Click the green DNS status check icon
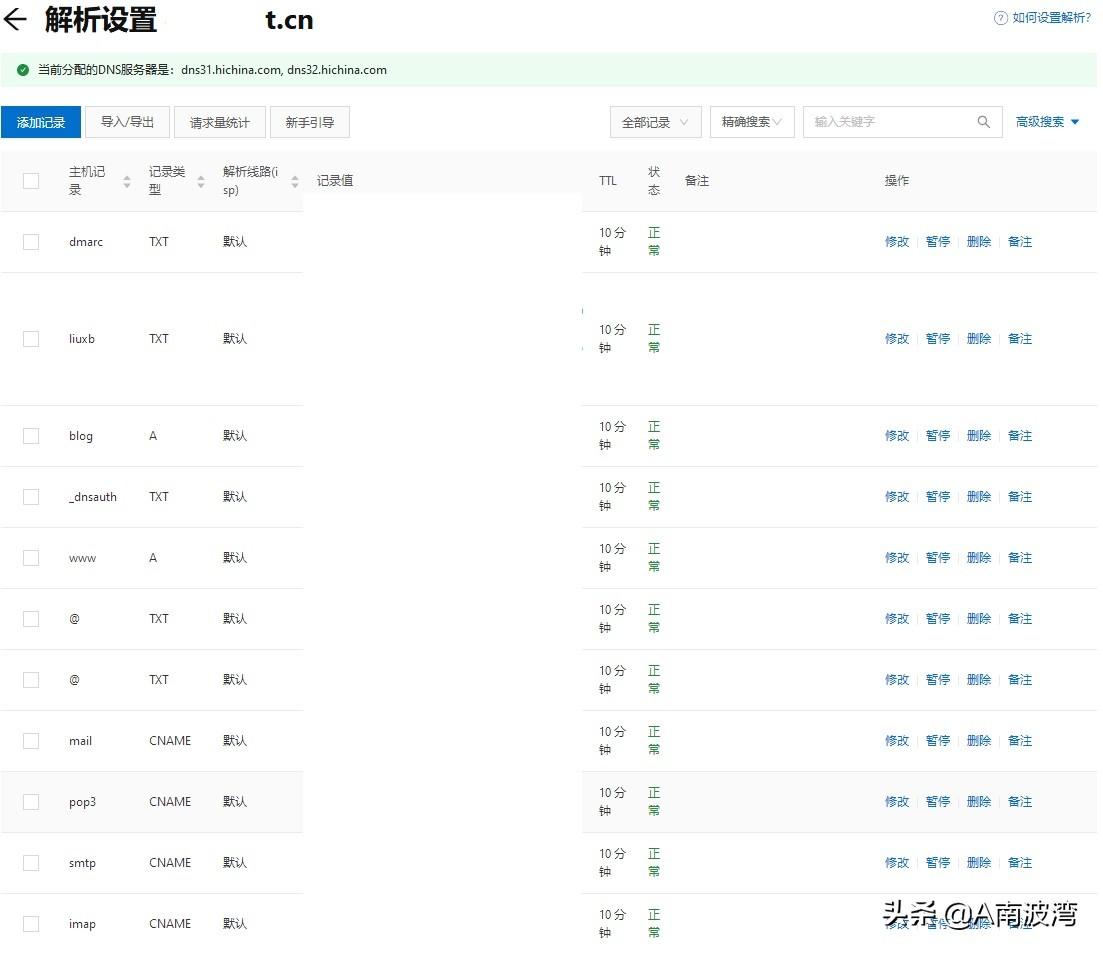The width and height of the screenshot is (1103, 953). [x=22, y=70]
